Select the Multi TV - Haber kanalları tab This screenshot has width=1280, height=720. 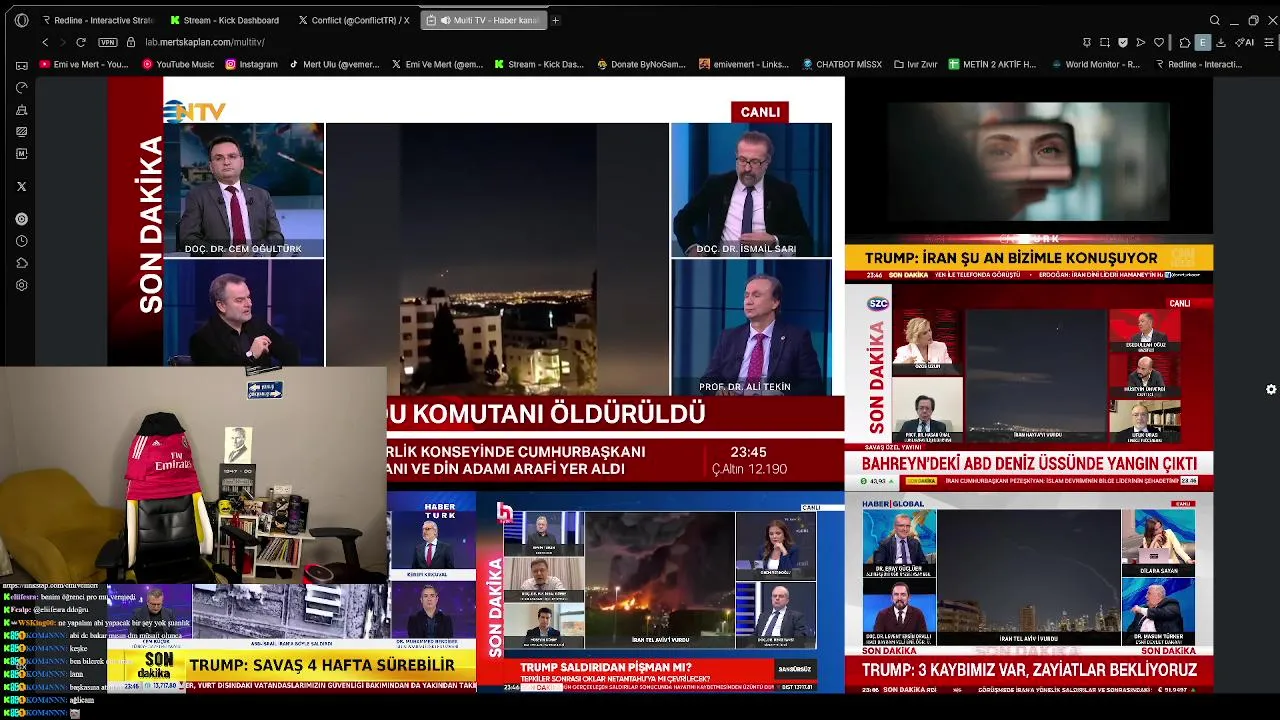click(x=484, y=20)
